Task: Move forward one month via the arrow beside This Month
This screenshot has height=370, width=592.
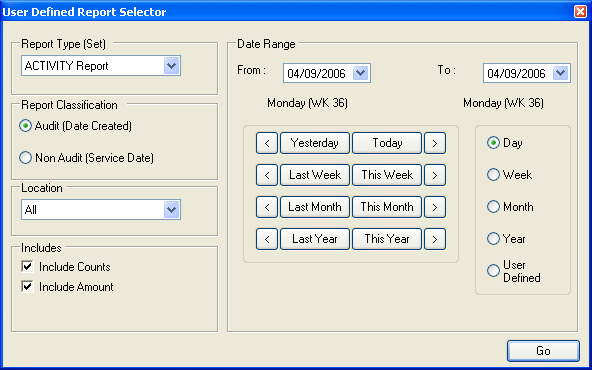Action: 435,207
